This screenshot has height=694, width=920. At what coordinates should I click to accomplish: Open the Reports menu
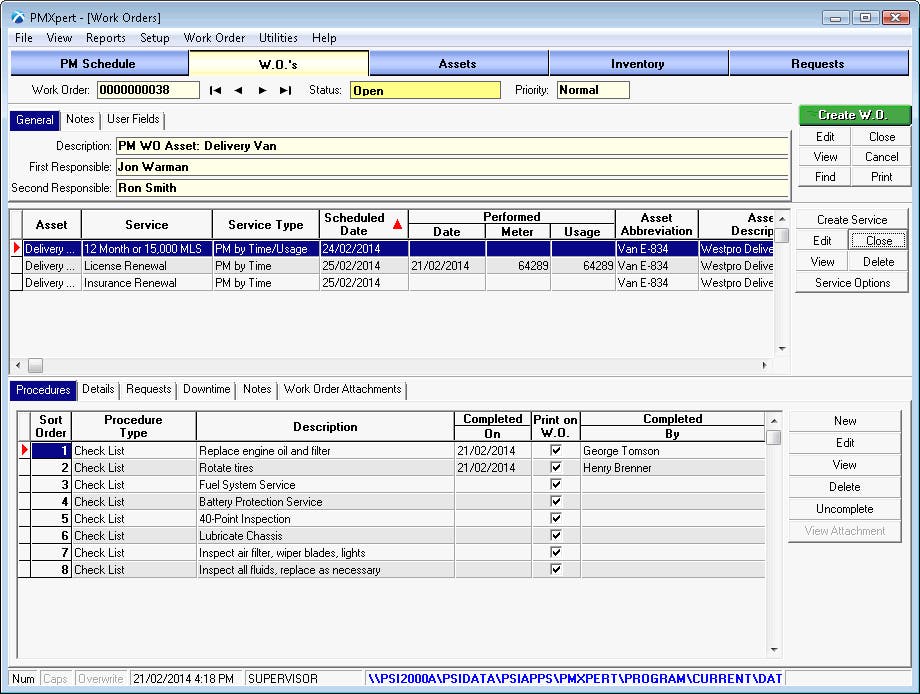pos(106,38)
